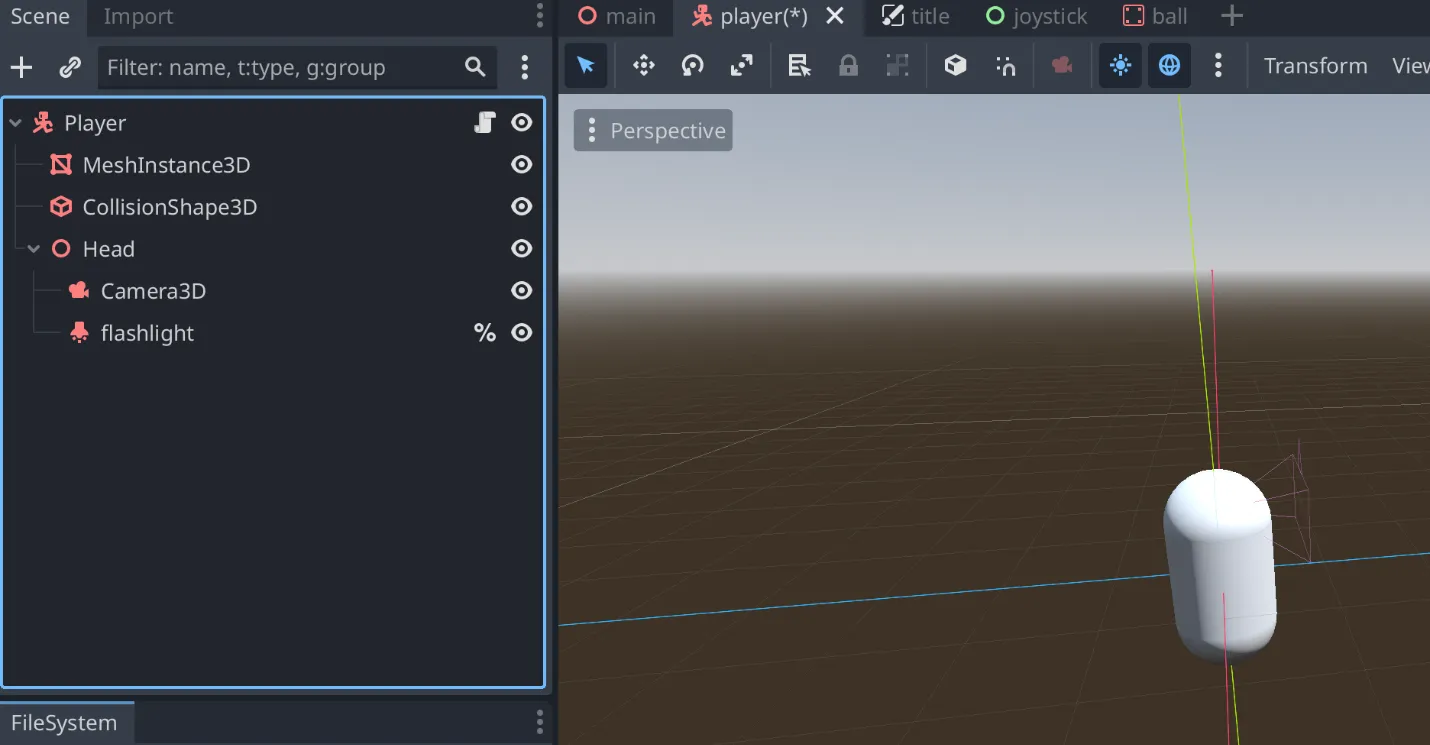The image size is (1430, 745).
Task: Select the Move mode tool icon
Action: click(x=643, y=66)
